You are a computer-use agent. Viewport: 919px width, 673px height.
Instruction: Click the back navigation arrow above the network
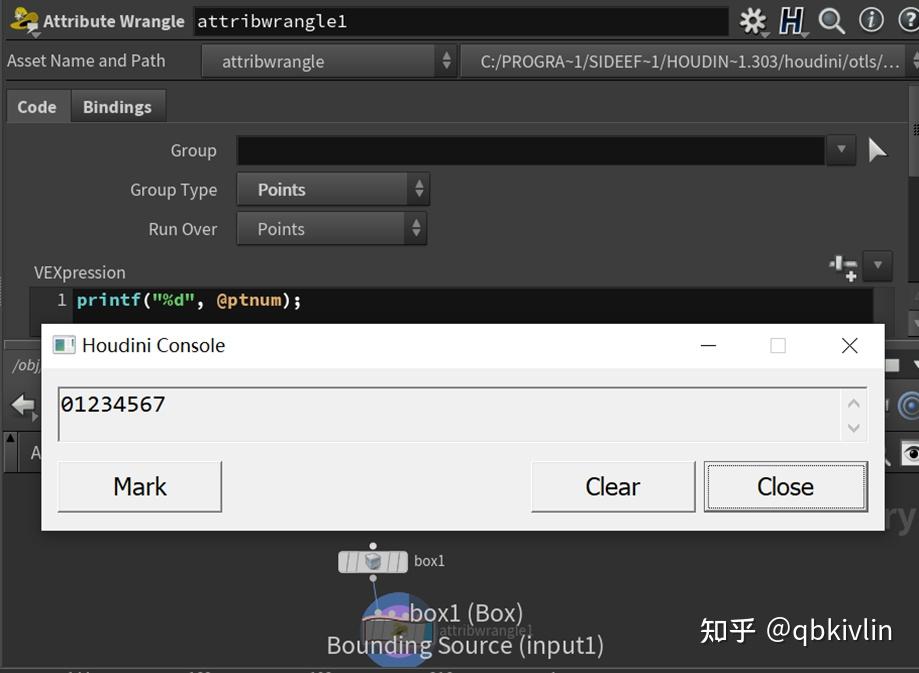tap(22, 405)
